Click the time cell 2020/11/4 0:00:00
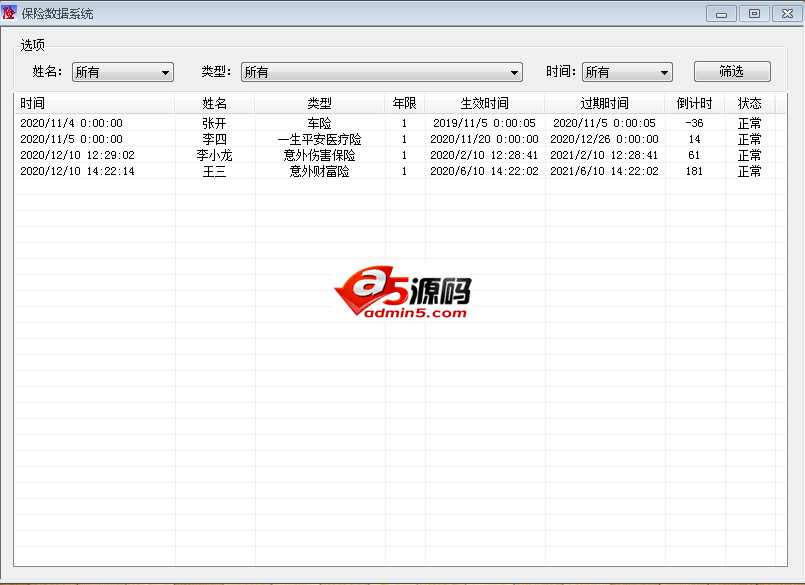The height and width of the screenshot is (585, 805). pos(71,123)
